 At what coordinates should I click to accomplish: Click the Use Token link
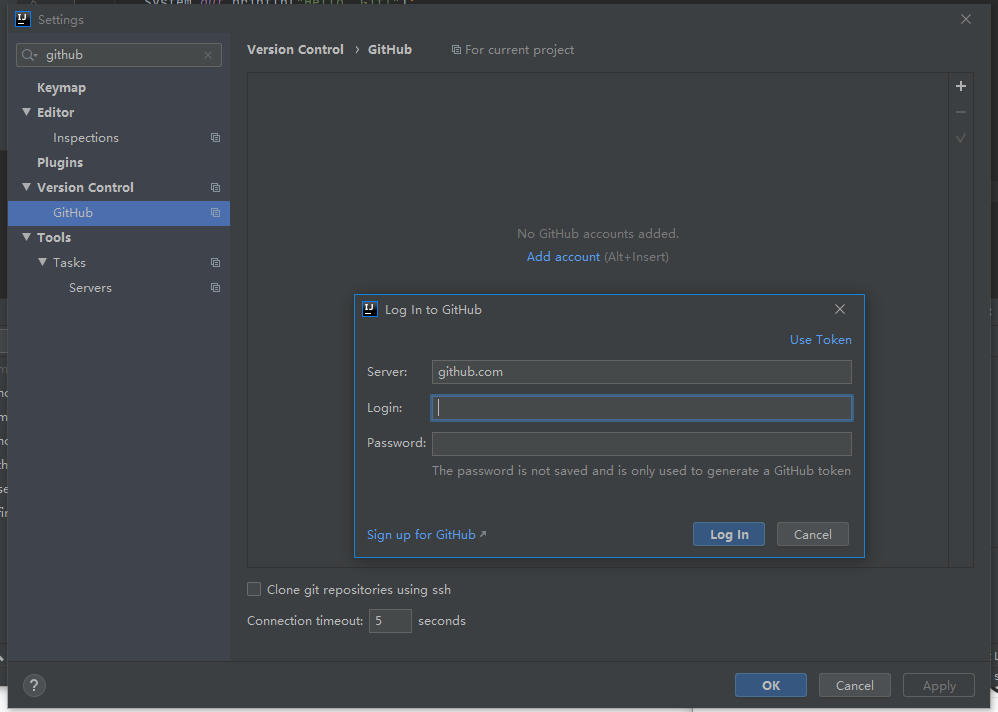pyautogui.click(x=820, y=340)
